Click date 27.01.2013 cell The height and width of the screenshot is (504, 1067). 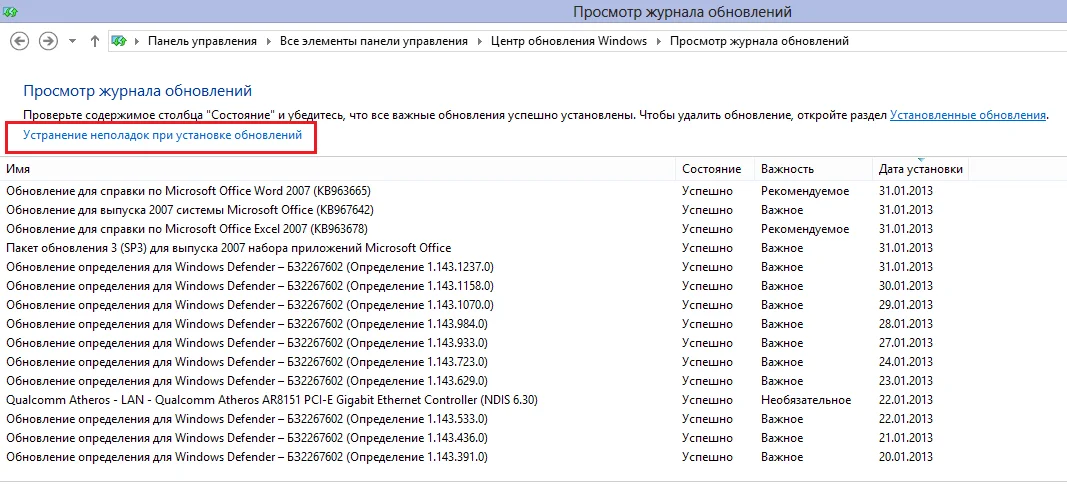click(906, 343)
